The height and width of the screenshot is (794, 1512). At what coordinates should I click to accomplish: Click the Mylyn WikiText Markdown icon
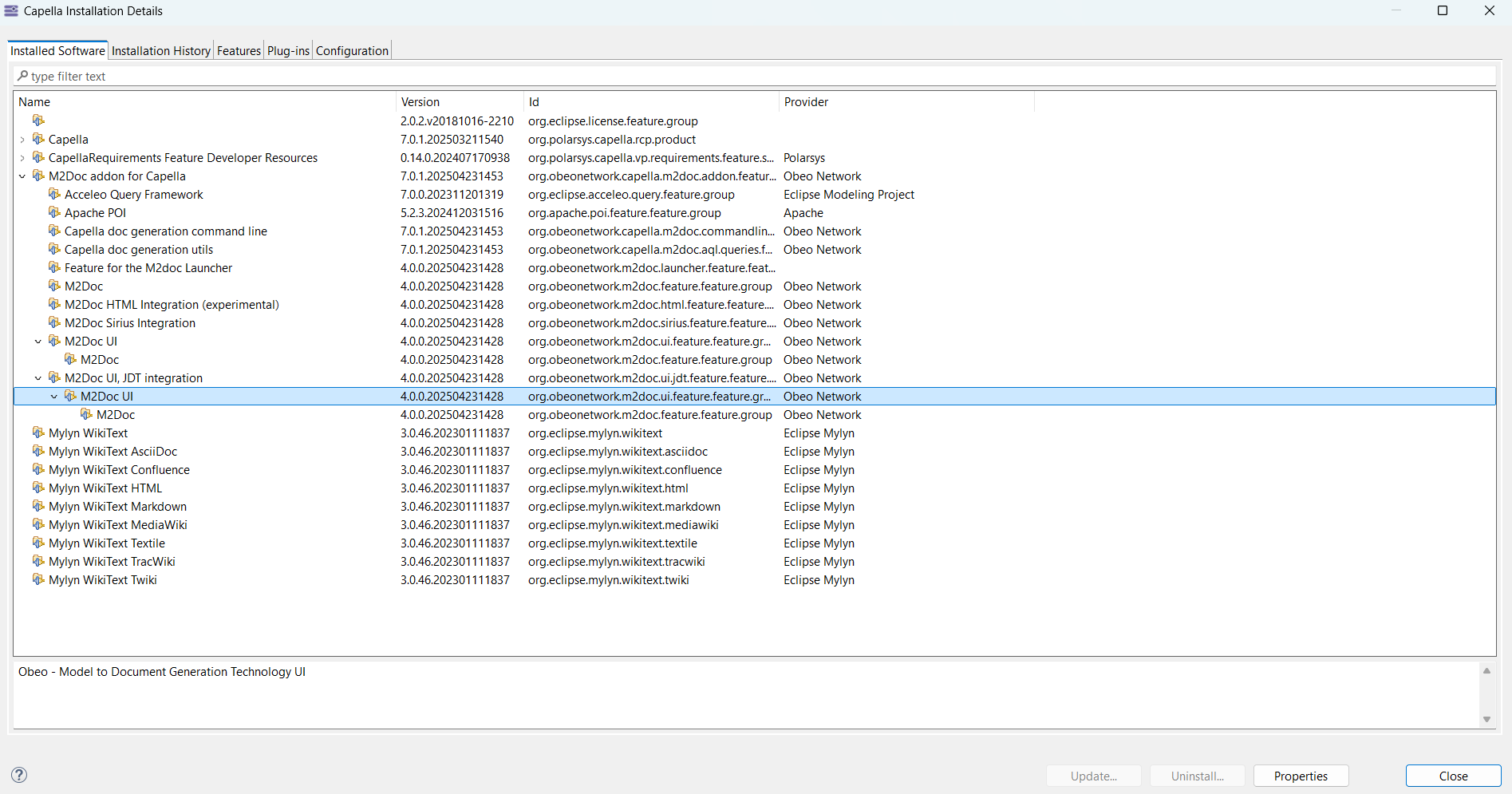pos(38,506)
